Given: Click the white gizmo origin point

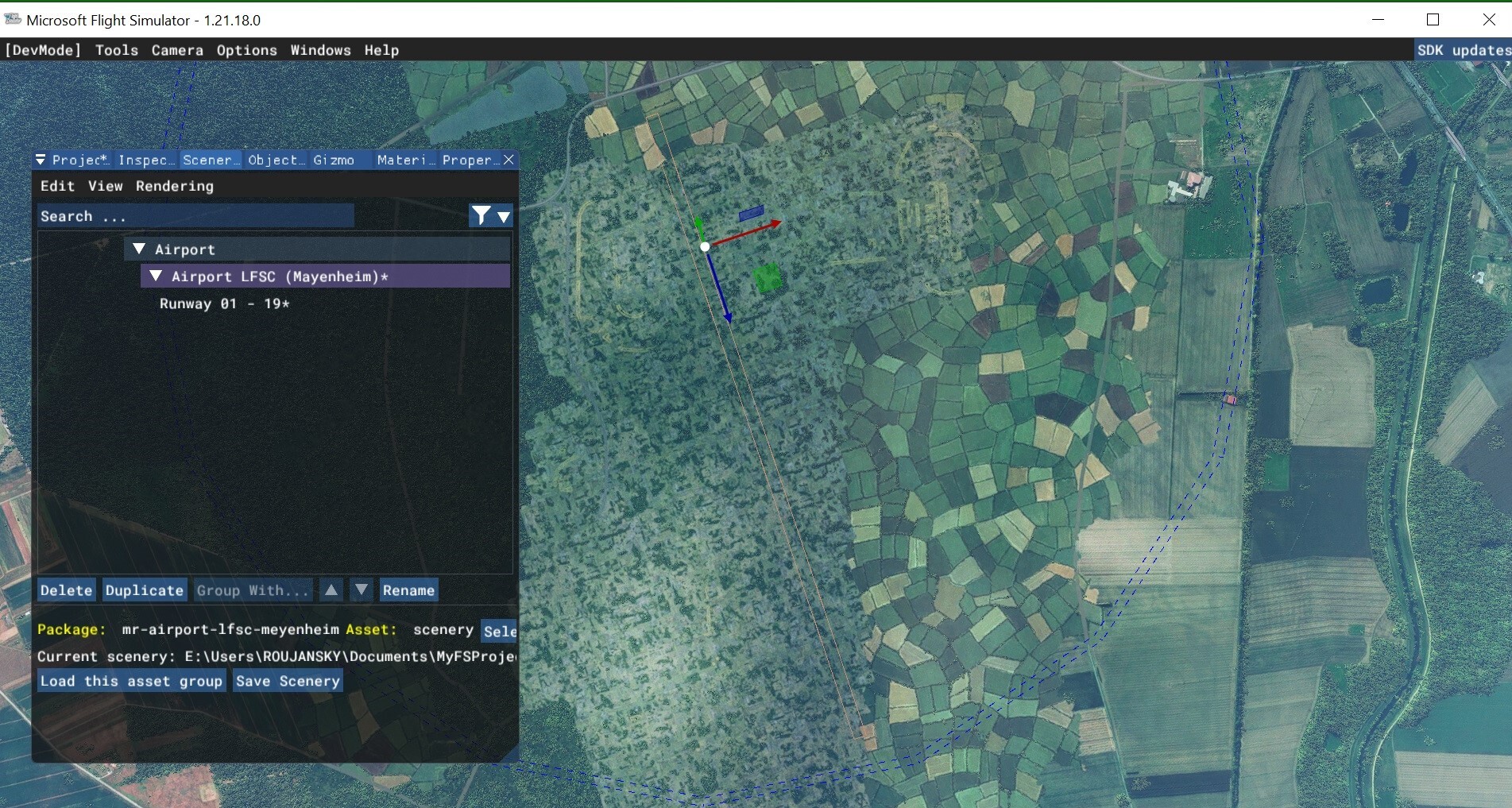Looking at the screenshot, I should pos(705,247).
